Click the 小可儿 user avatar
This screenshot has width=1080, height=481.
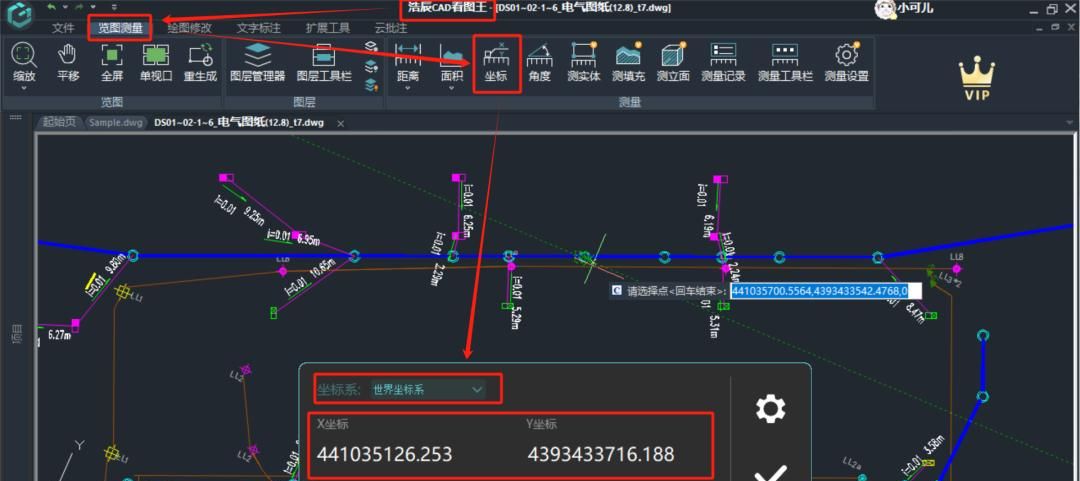click(x=884, y=8)
